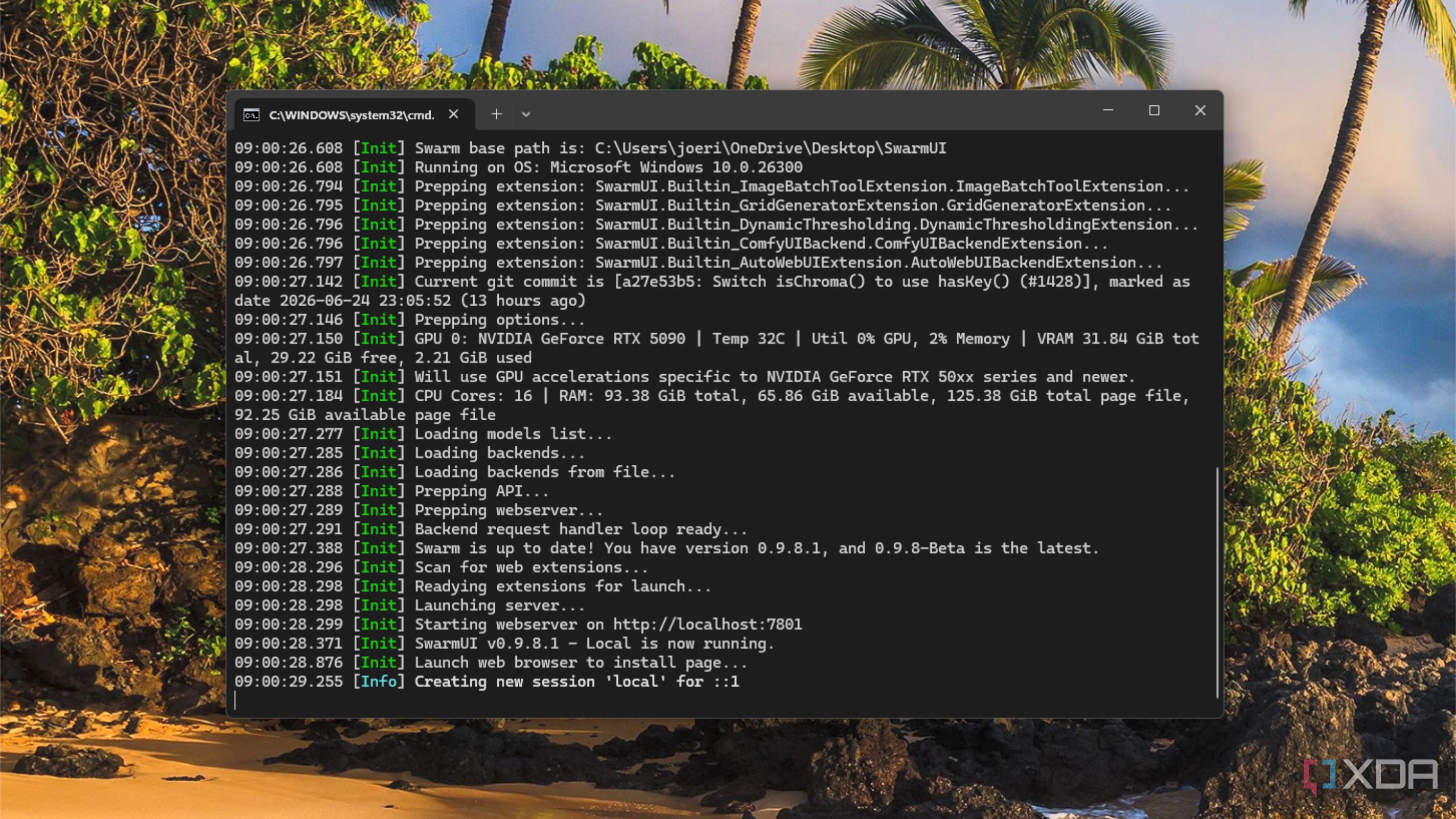Maximize the terminal window
The width and height of the screenshot is (1456, 819).
coord(1154,110)
